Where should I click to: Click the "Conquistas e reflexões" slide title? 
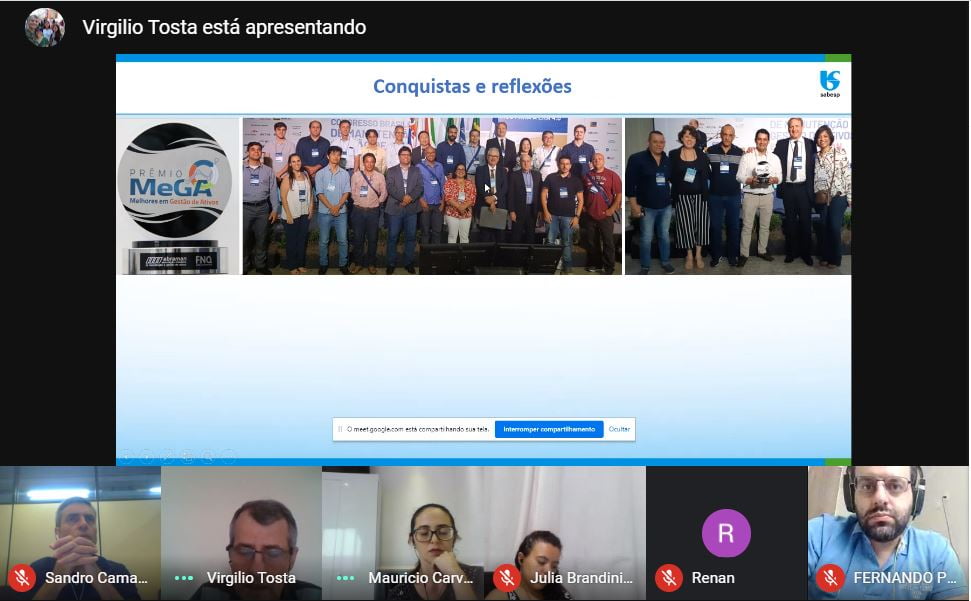pos(472,86)
